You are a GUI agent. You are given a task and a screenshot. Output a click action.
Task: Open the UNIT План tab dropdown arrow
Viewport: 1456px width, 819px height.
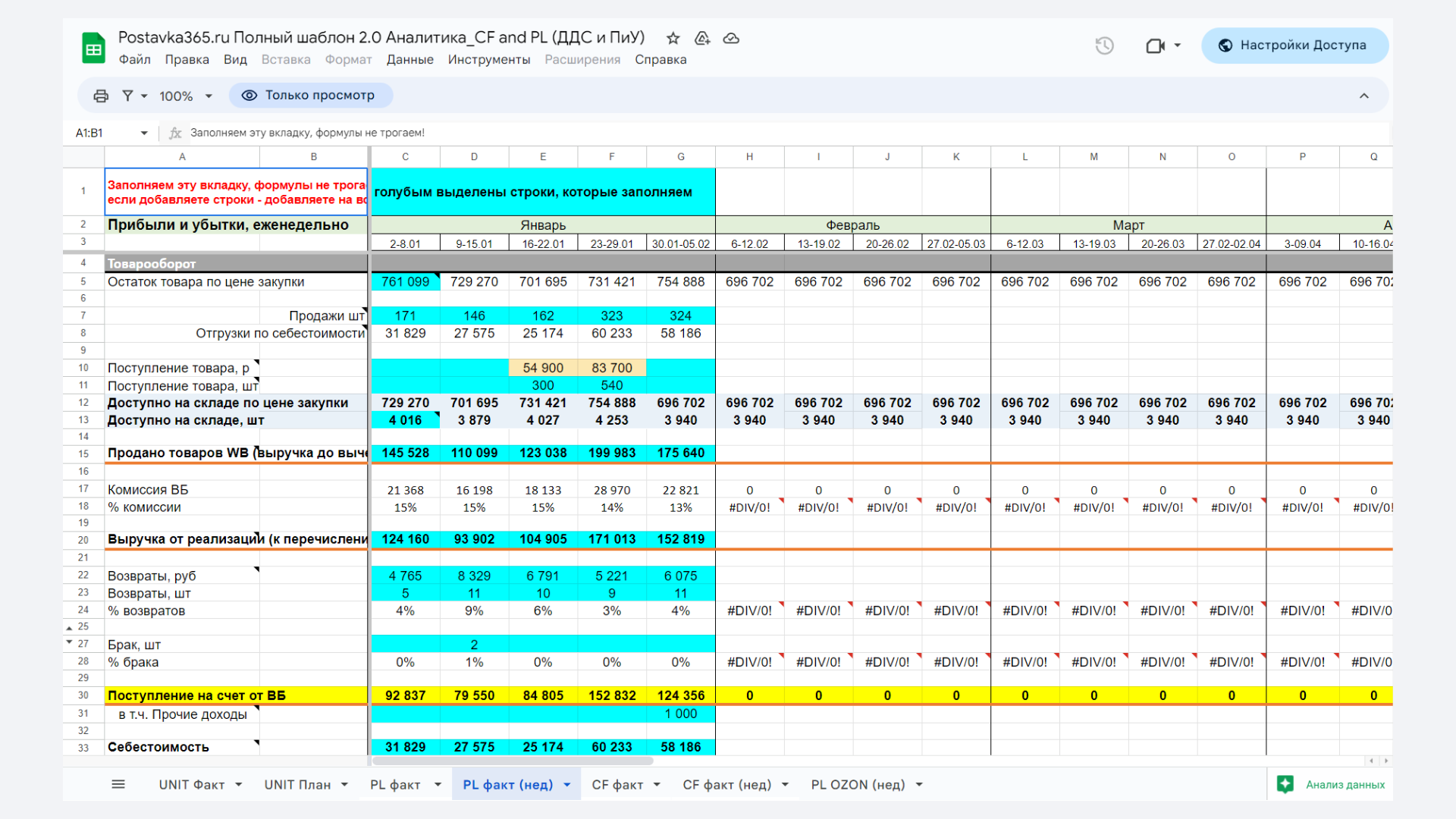coord(344,785)
